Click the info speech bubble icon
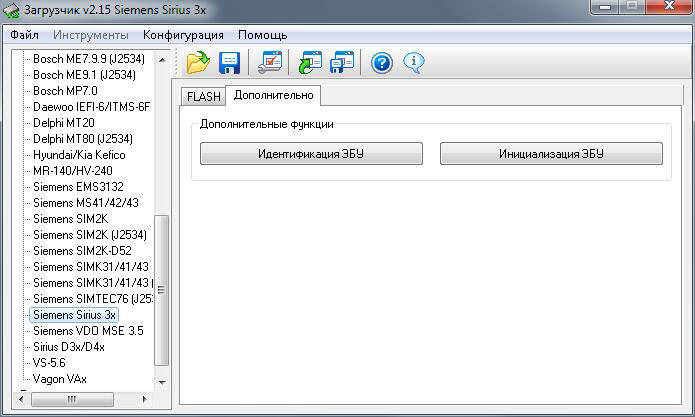The height and width of the screenshot is (417, 695). click(412, 63)
